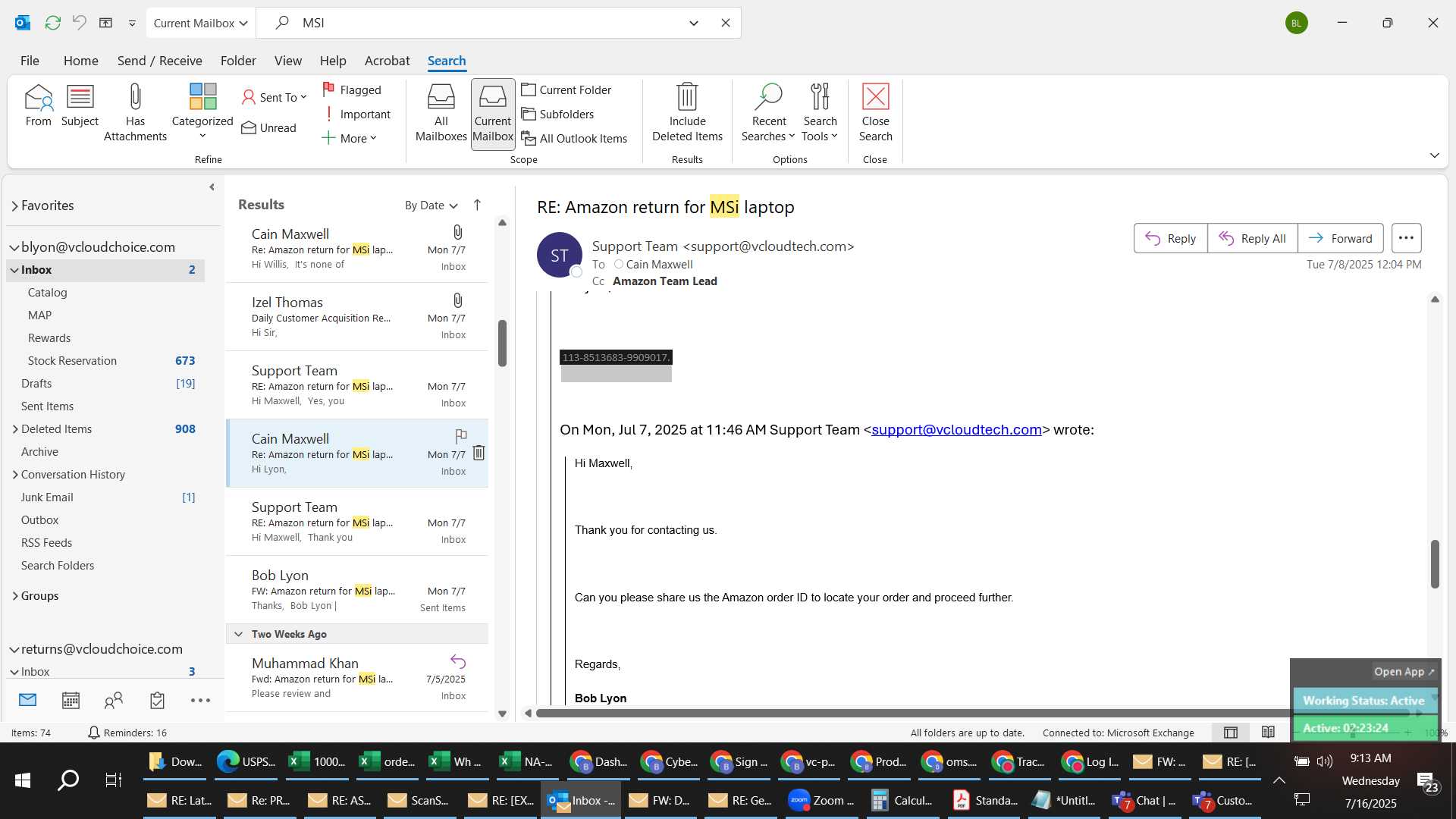Set search scope to All Mailboxes
This screenshot has height=819, width=1456.
(x=441, y=113)
